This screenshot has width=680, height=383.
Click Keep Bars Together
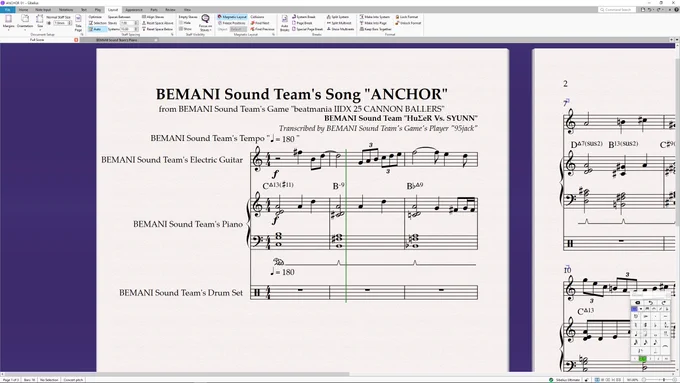[x=376, y=29]
